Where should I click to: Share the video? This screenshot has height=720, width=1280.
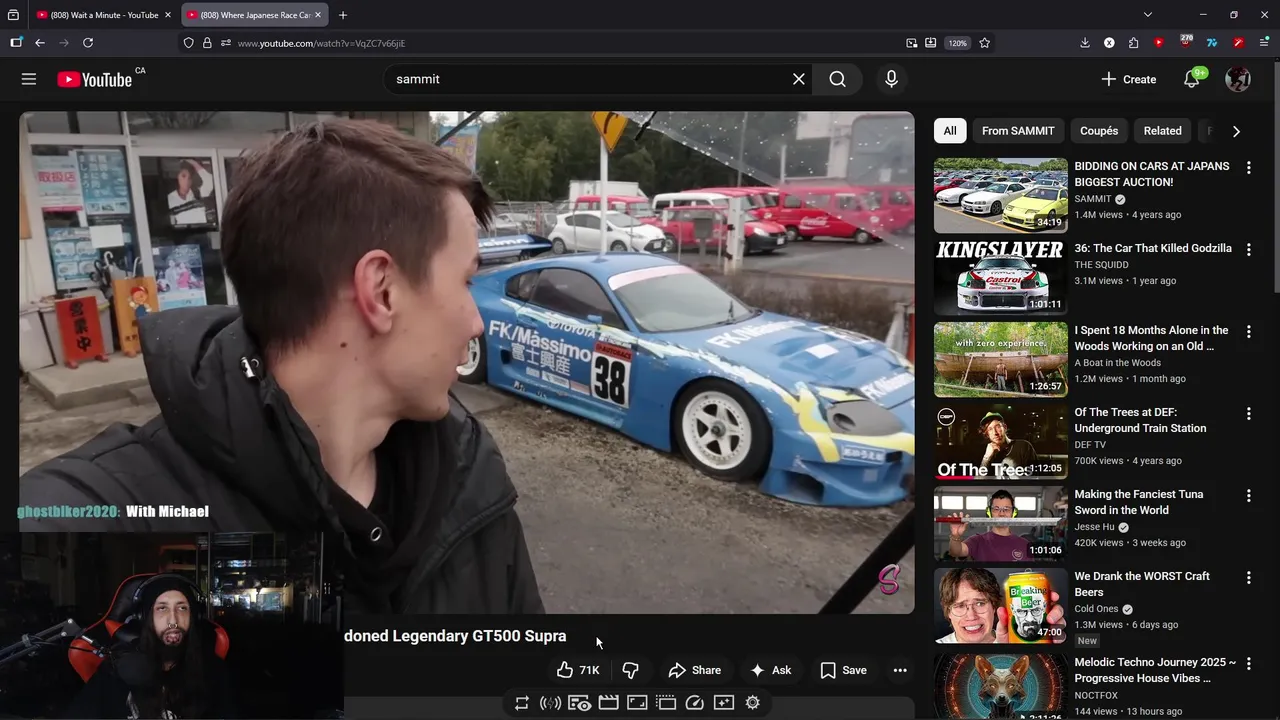[695, 670]
